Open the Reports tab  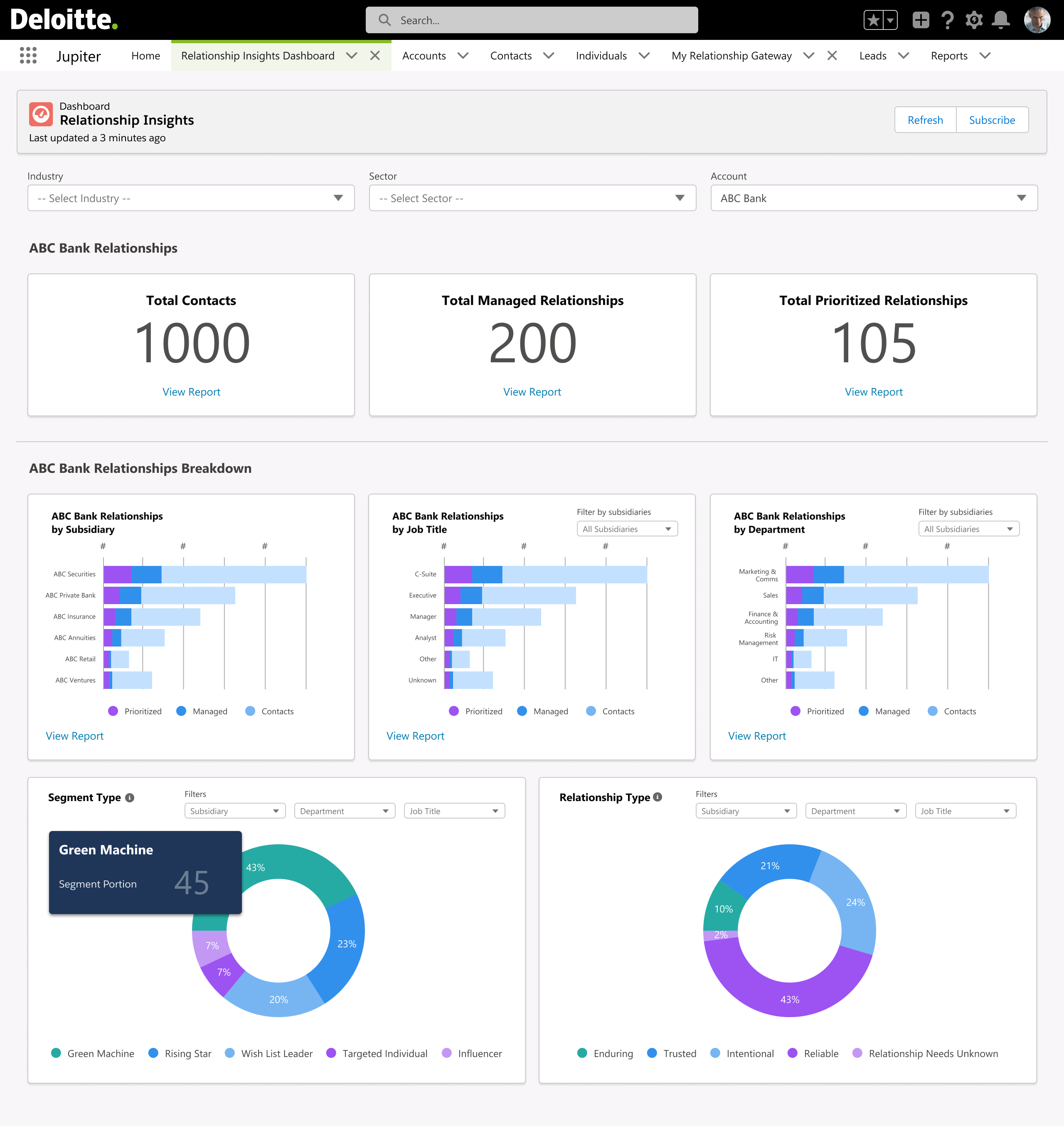(949, 56)
